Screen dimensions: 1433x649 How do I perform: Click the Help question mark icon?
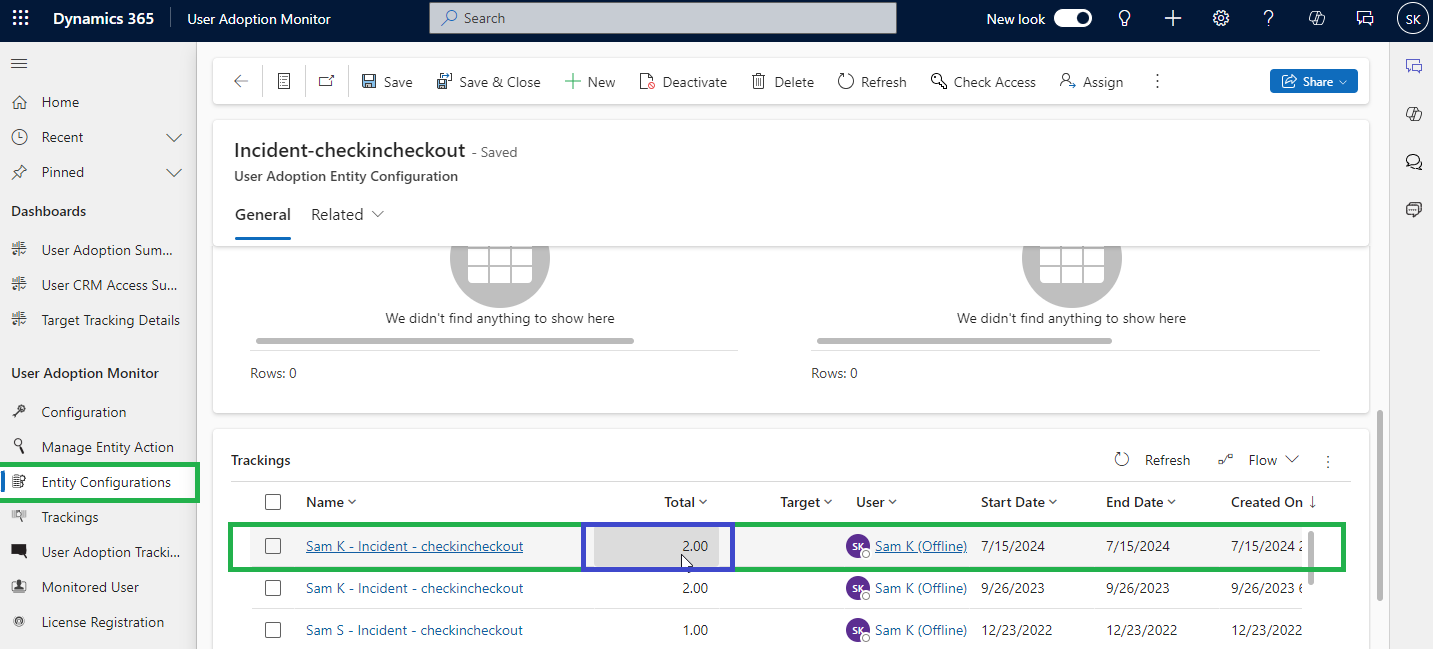pos(1268,19)
